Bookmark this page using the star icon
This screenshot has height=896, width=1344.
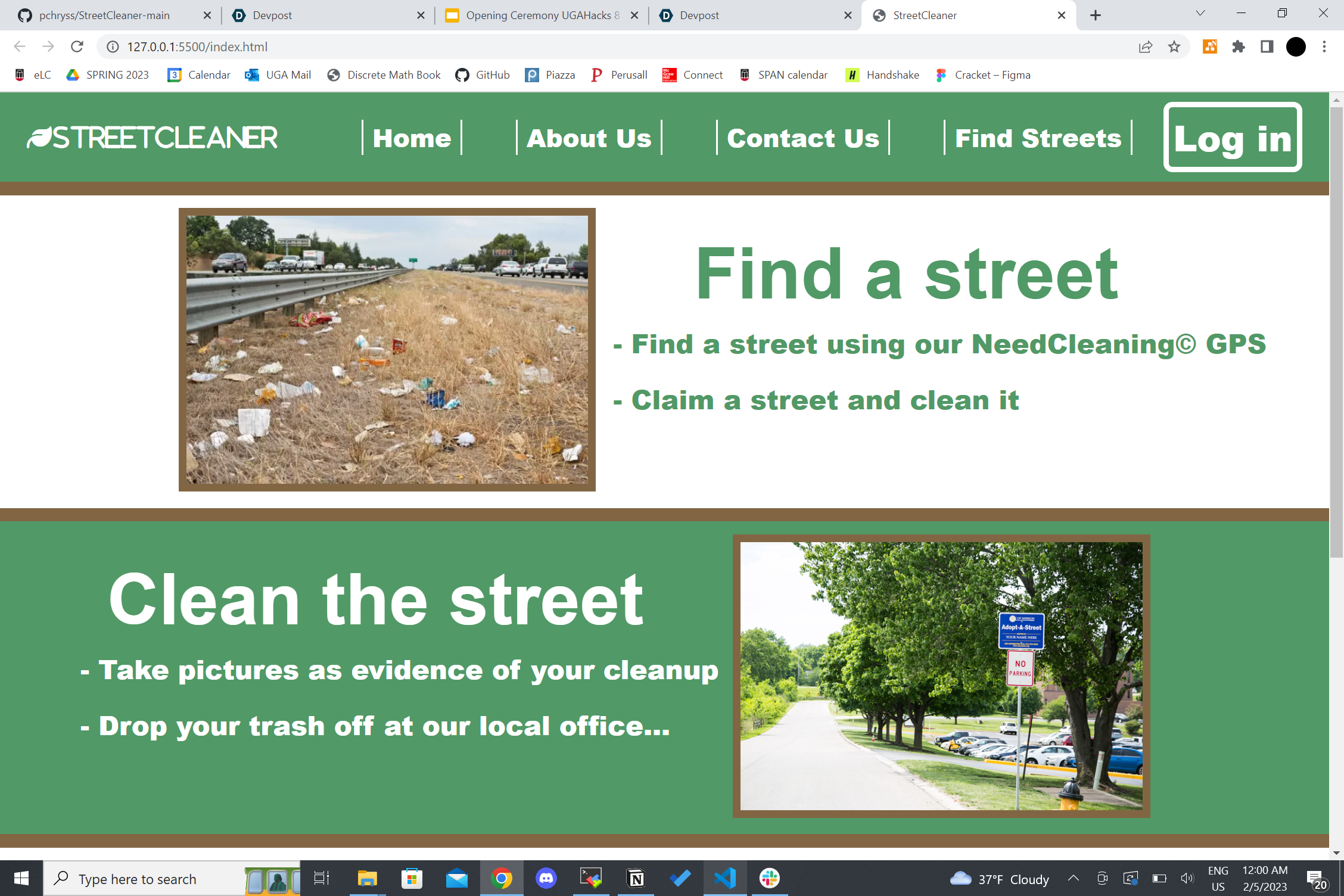pos(1174,46)
